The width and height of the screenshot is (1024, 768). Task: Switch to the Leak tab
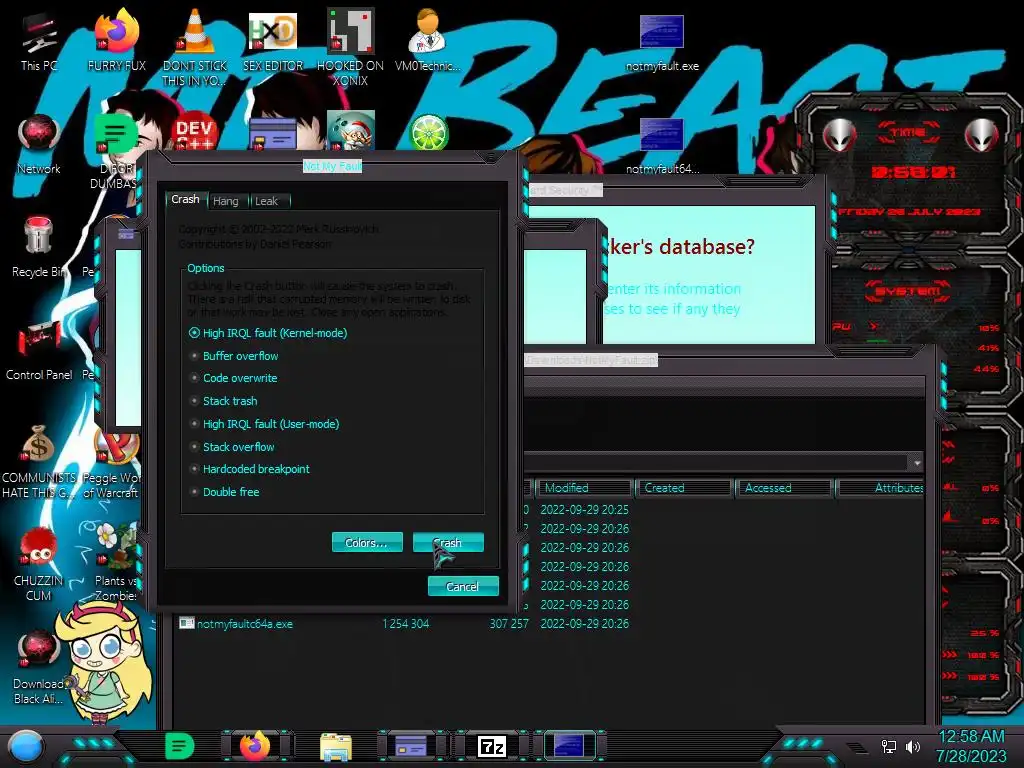[266, 201]
